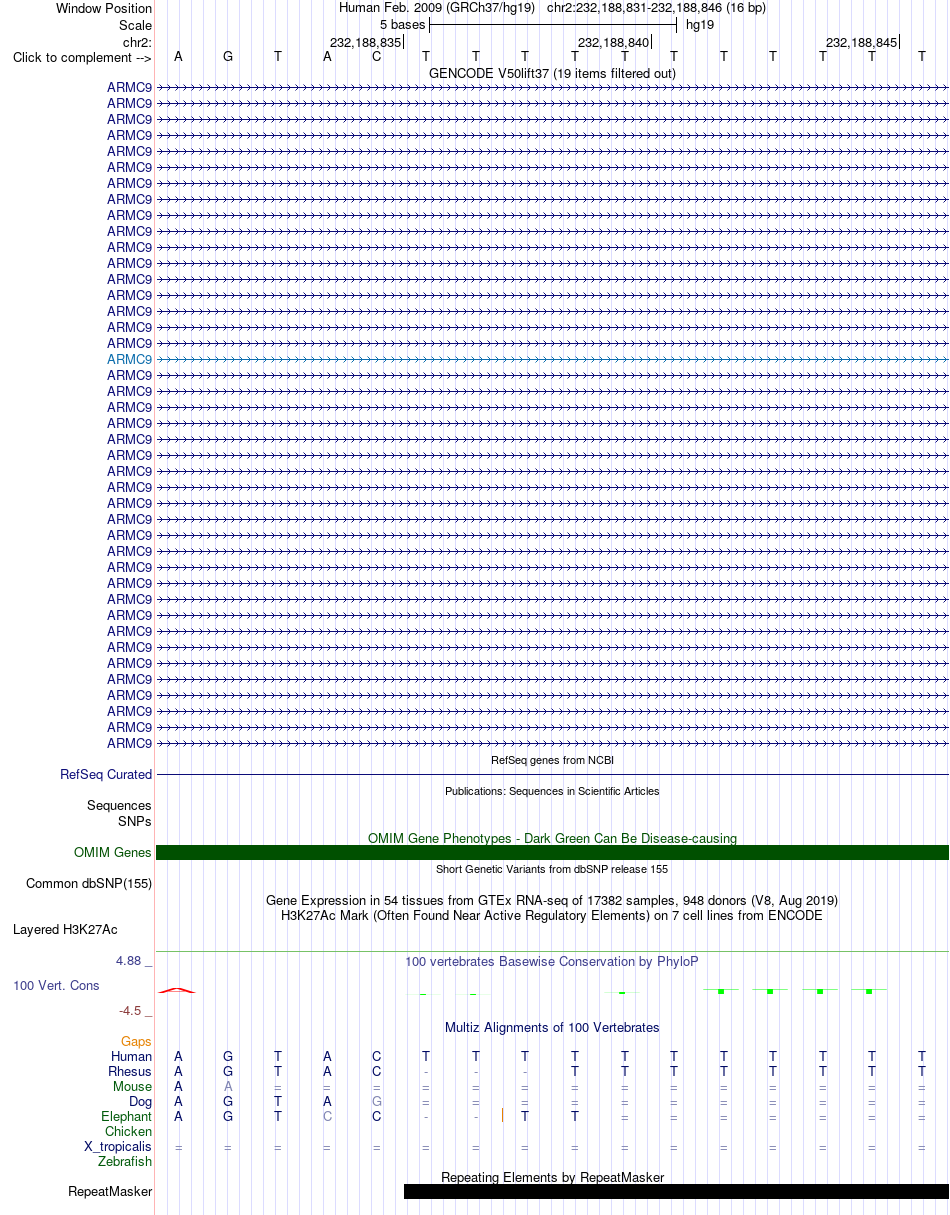Open the GTEx Gene Expression track title
This screenshot has width=950, height=1215.
(x=552, y=900)
